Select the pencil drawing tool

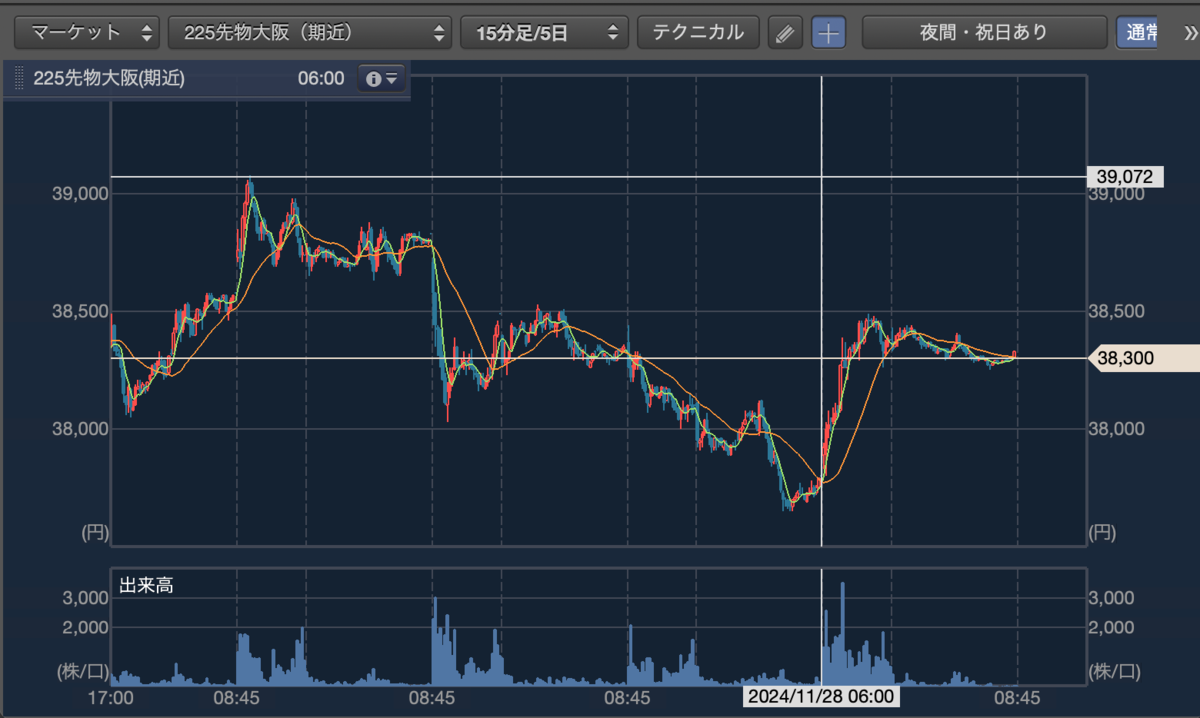pos(785,33)
